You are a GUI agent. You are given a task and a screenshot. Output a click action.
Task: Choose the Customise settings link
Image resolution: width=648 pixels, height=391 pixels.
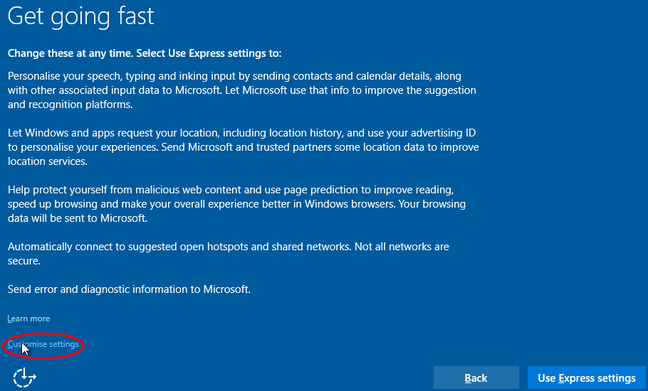pos(43,344)
